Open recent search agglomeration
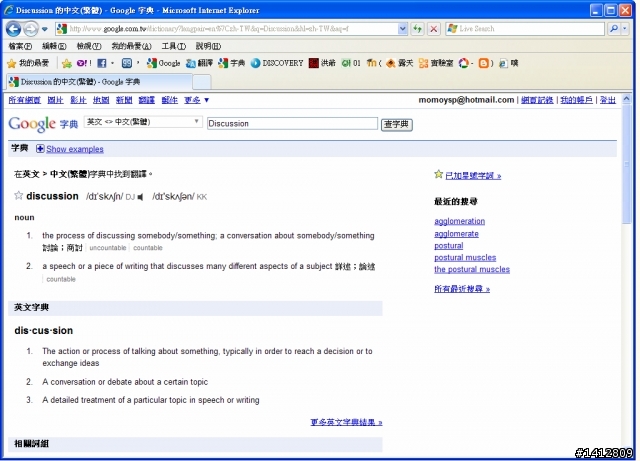The width and height of the screenshot is (640, 461). point(459,221)
